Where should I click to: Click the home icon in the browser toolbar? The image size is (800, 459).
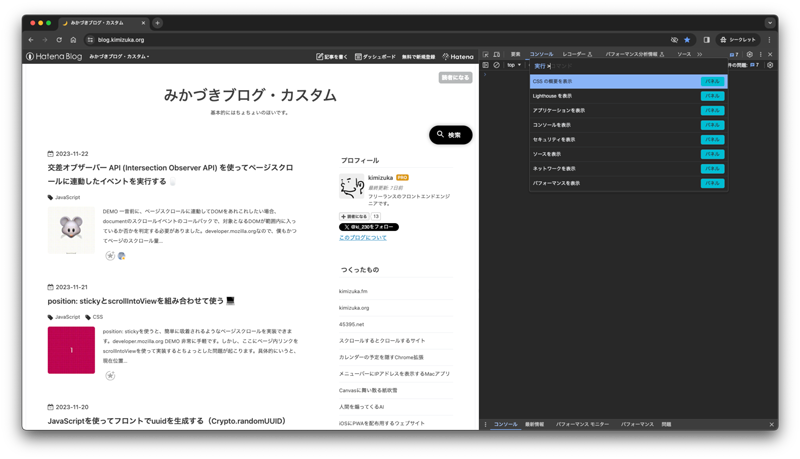pyautogui.click(x=73, y=40)
